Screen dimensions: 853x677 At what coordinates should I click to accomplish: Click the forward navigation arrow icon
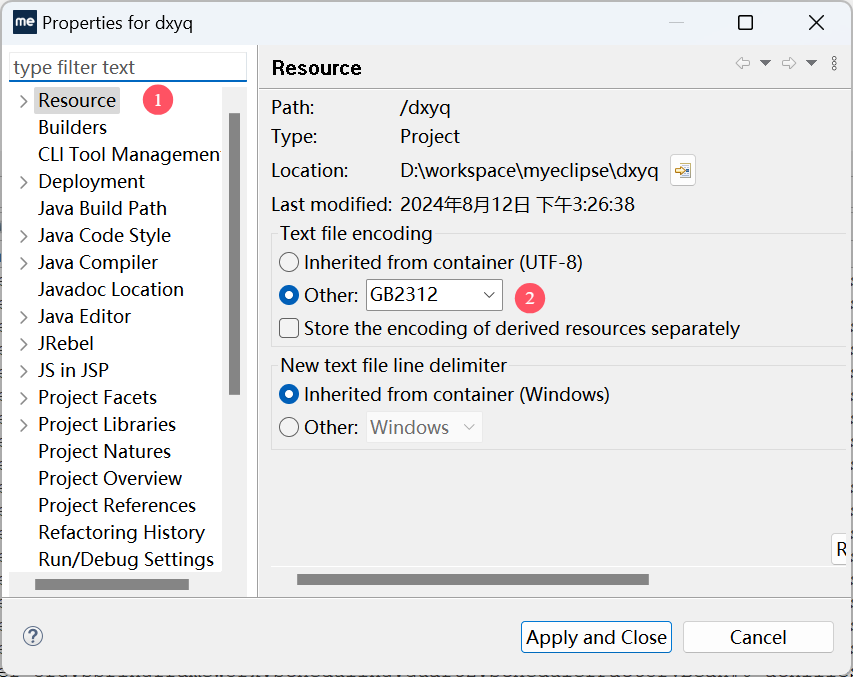(x=789, y=63)
